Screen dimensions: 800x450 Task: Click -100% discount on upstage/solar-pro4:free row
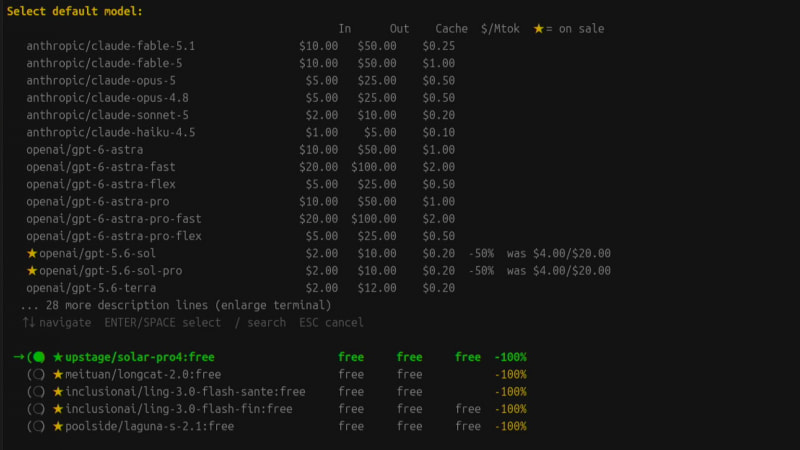pyautogui.click(x=510, y=357)
